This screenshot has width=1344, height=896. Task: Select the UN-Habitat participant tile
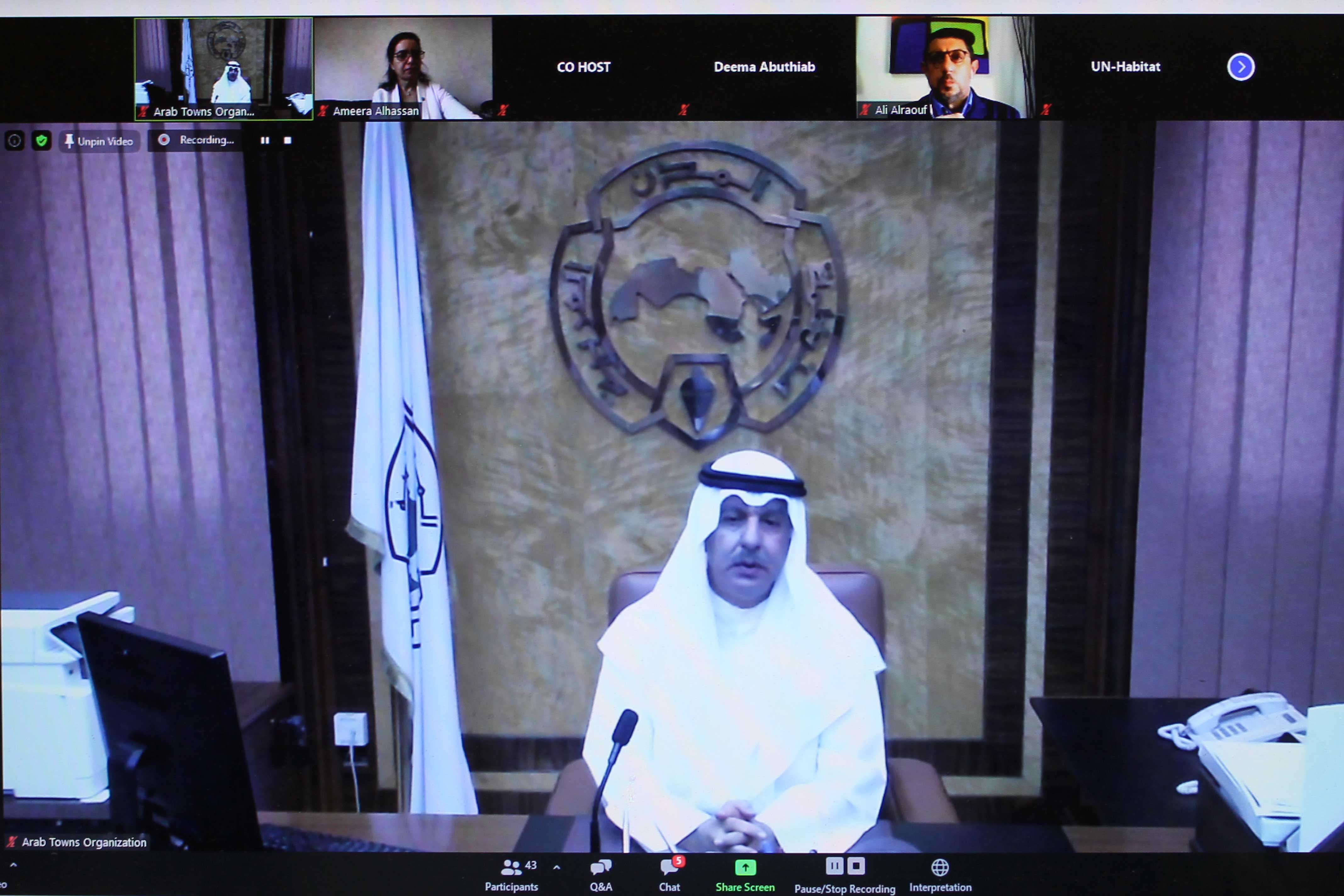(1125, 67)
